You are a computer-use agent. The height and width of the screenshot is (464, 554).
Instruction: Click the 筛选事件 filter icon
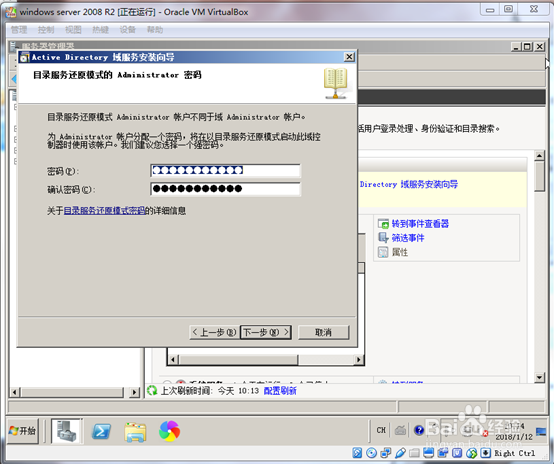(383, 237)
